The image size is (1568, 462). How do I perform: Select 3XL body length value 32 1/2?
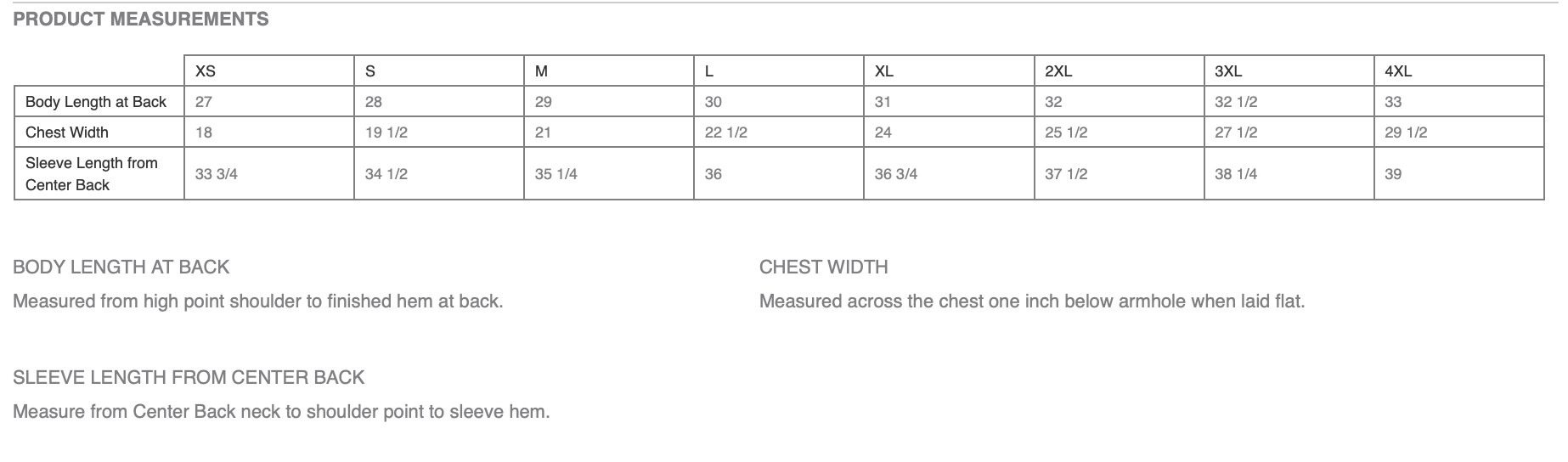click(x=1236, y=102)
